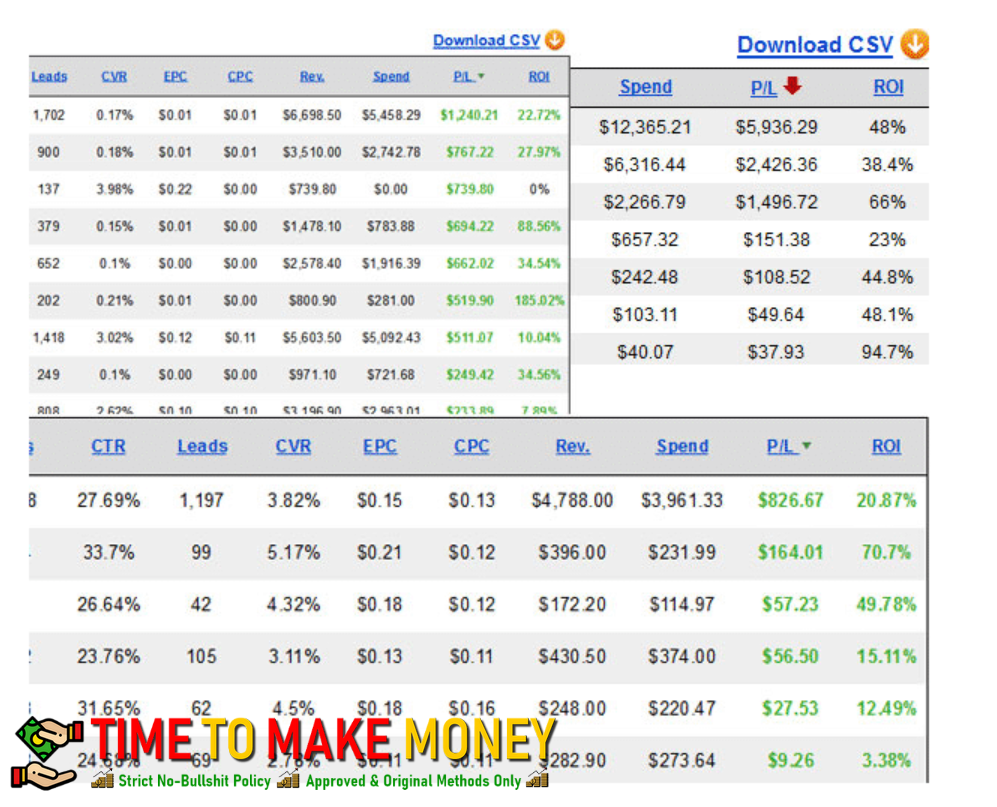Click the Leads header in the top-left table
Viewport: 997px width, 807px height.
click(49, 77)
